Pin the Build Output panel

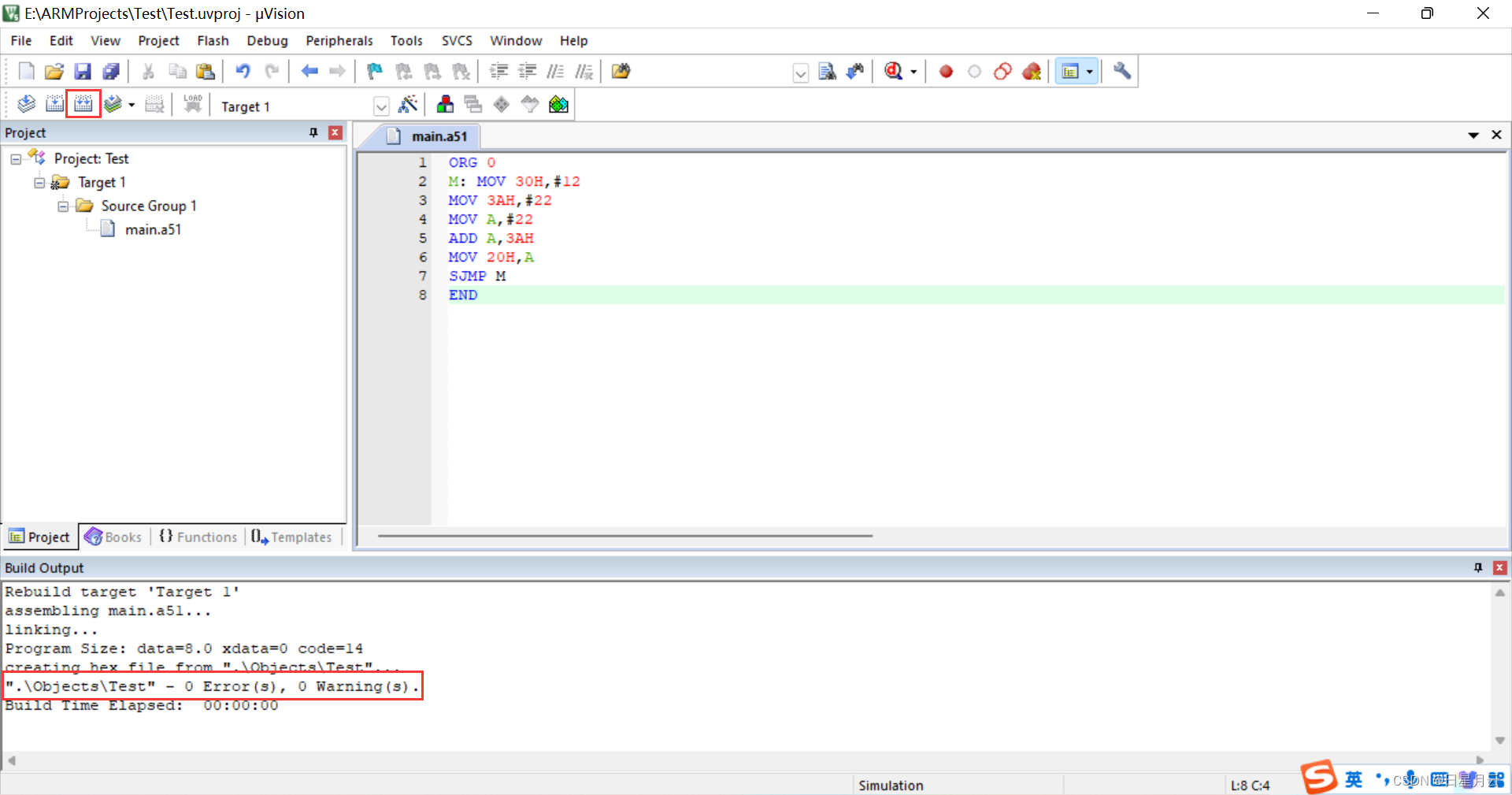(x=1478, y=567)
